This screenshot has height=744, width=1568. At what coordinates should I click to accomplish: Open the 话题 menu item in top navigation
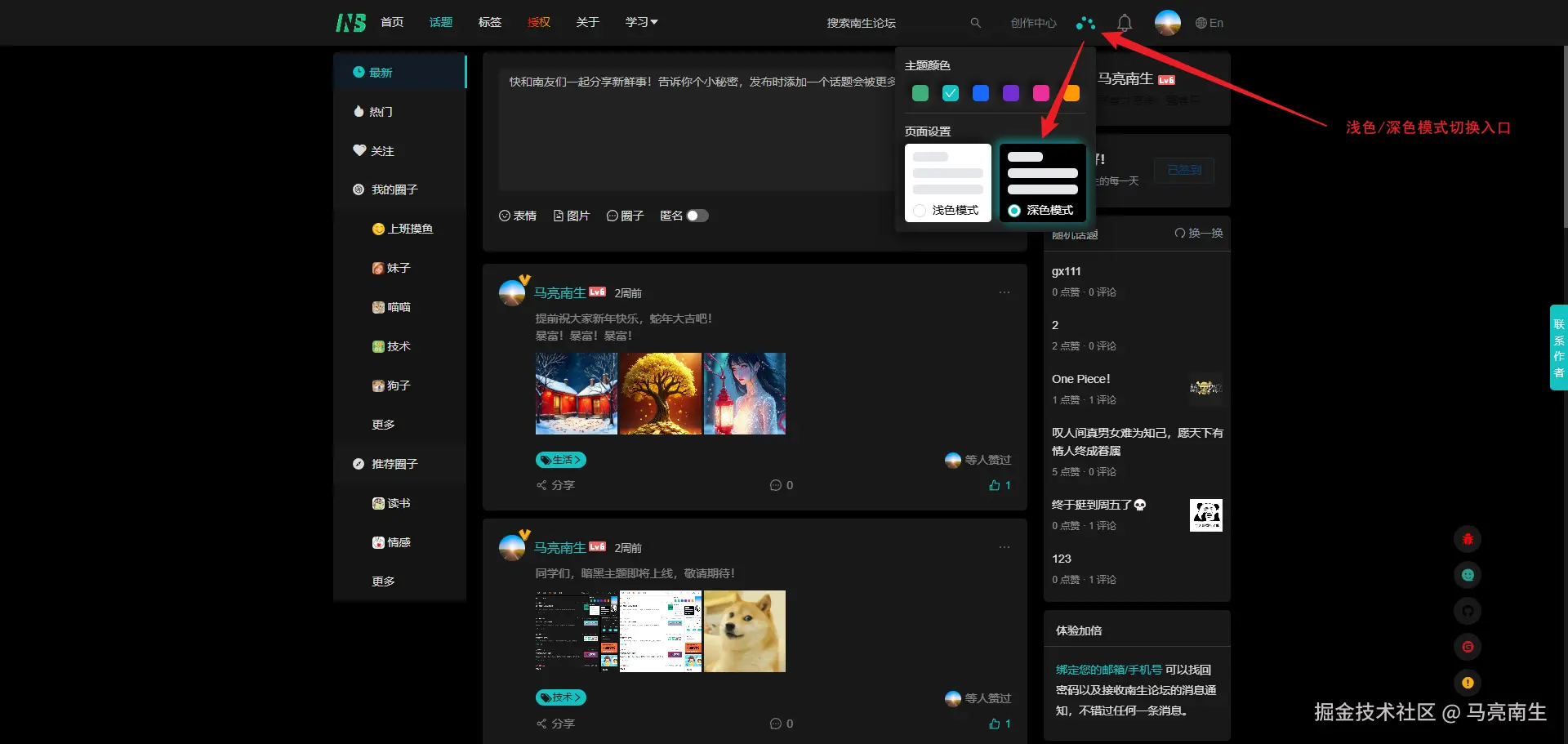point(440,22)
